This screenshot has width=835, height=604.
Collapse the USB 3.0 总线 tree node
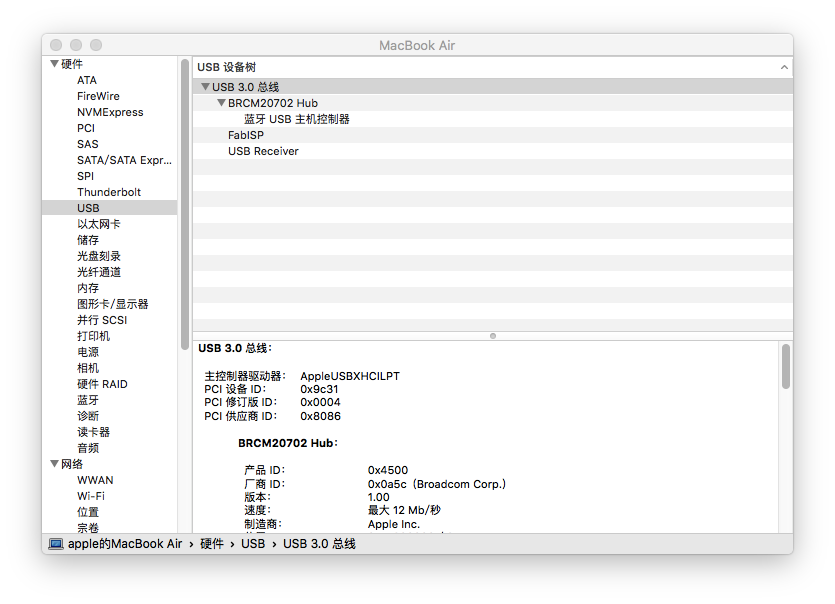205,87
